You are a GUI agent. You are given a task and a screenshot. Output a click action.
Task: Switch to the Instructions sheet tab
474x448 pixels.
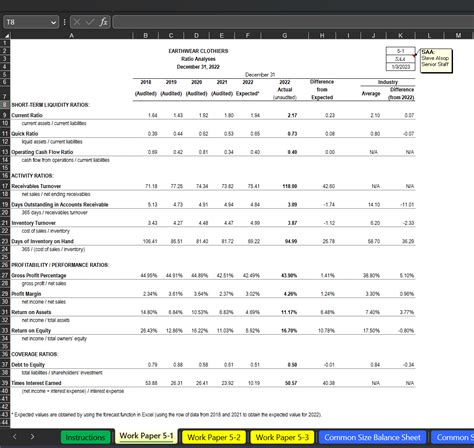click(x=85, y=437)
